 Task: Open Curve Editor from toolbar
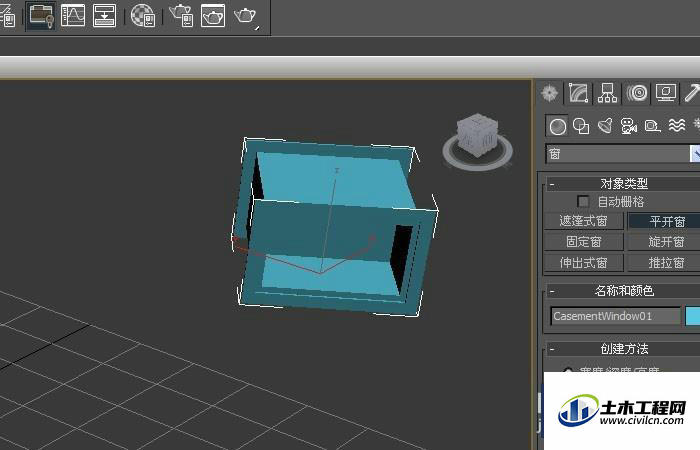73,16
